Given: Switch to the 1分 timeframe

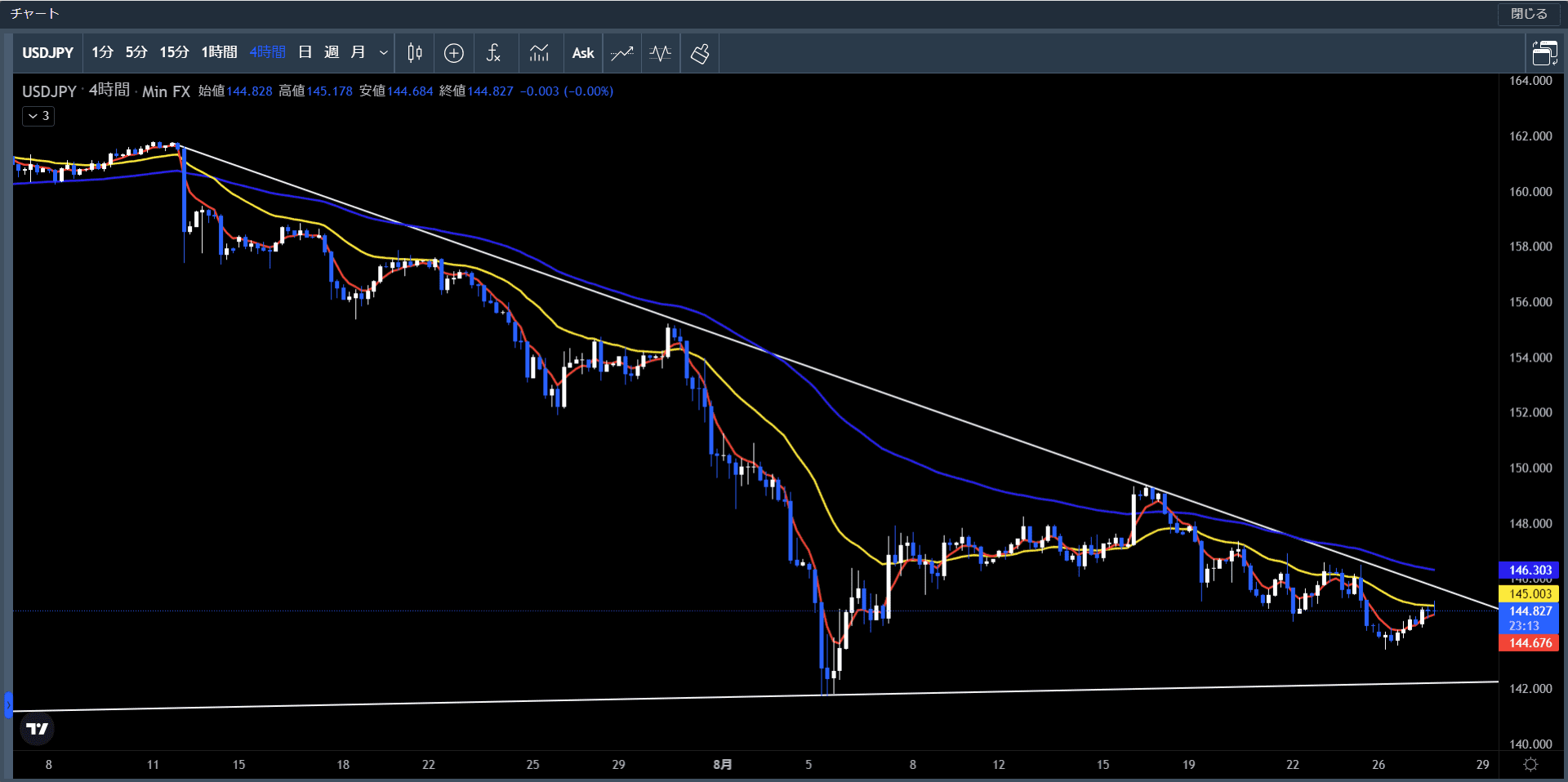Looking at the screenshot, I should click(102, 52).
